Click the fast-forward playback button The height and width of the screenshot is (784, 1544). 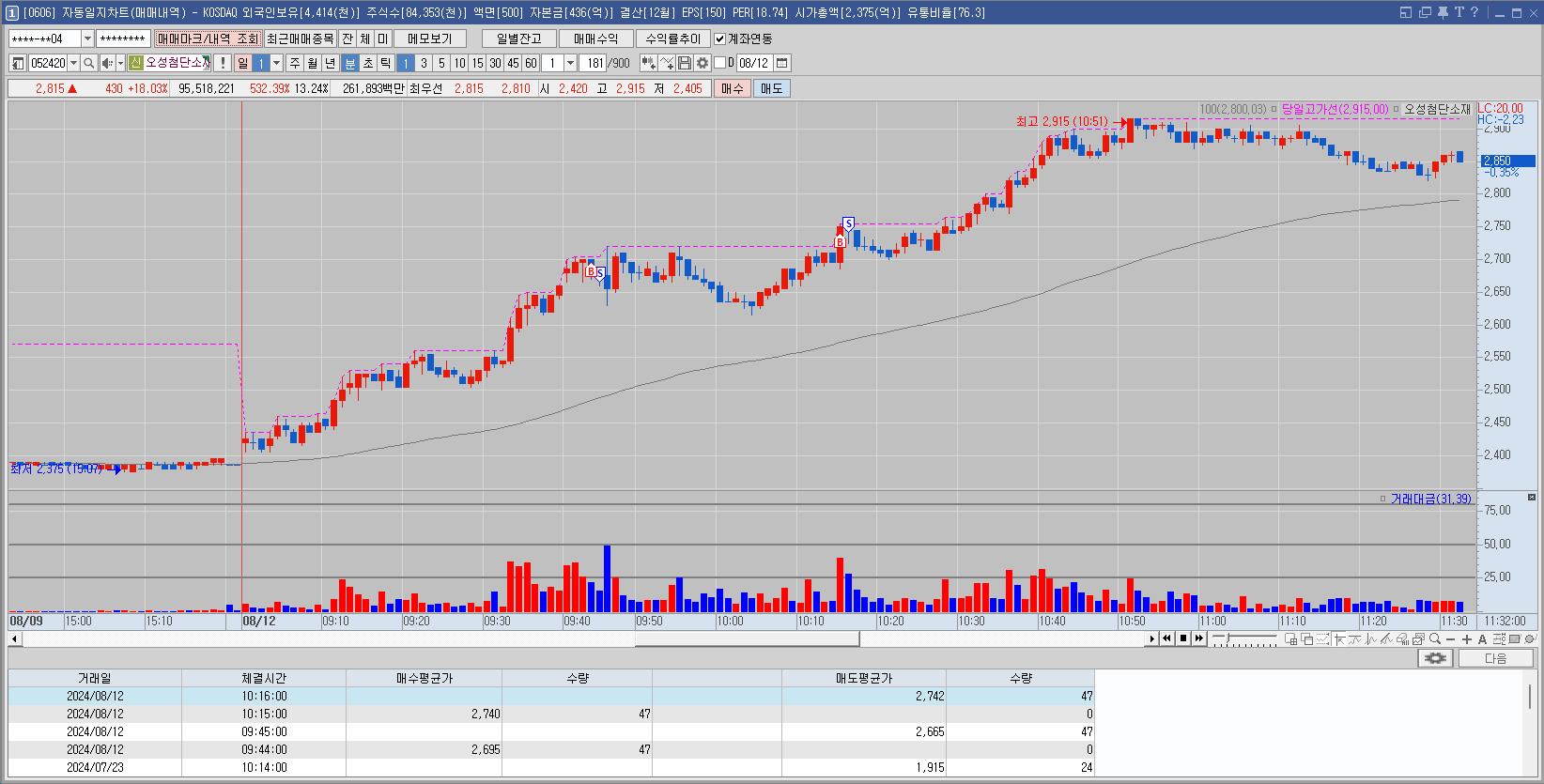(x=1199, y=638)
